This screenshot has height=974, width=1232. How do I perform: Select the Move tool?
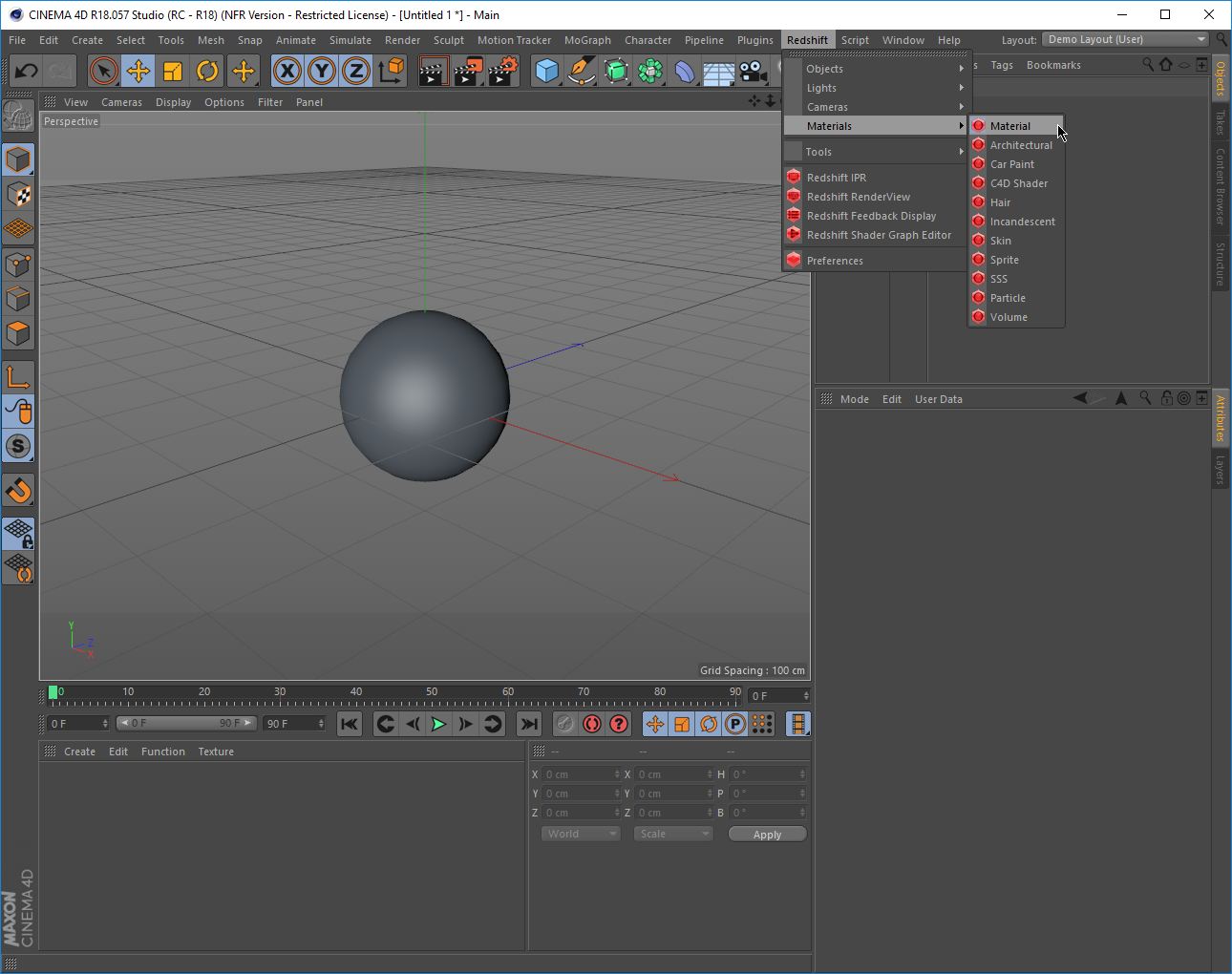tap(138, 71)
